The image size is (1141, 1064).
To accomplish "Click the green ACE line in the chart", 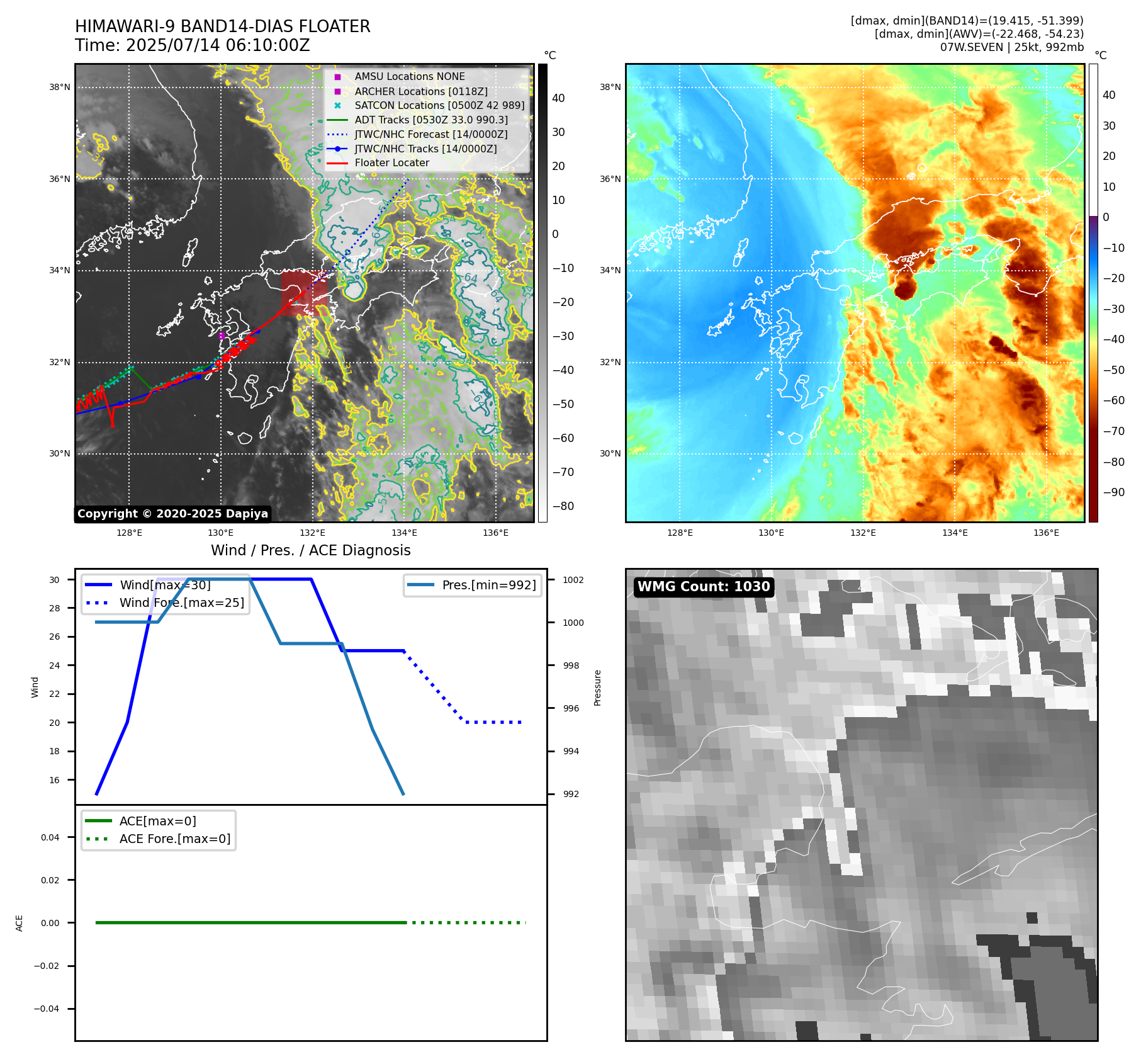I will point(250,922).
